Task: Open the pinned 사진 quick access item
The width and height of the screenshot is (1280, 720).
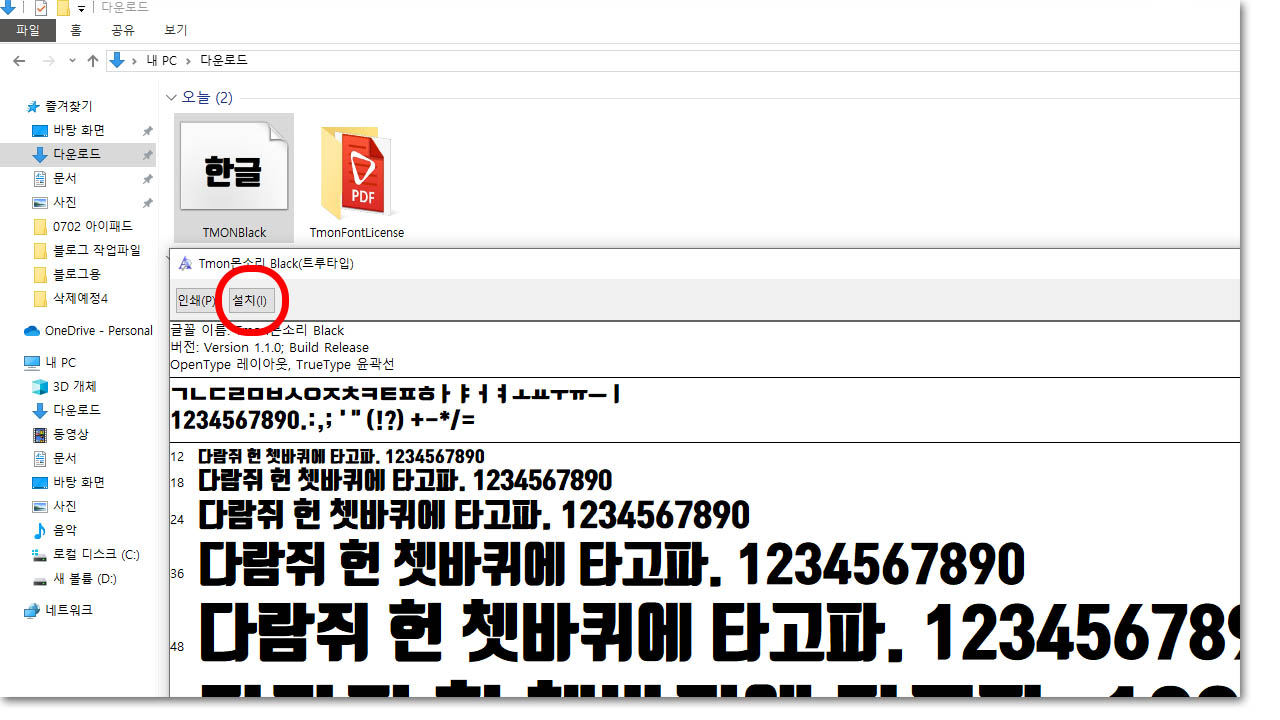Action: (65, 202)
